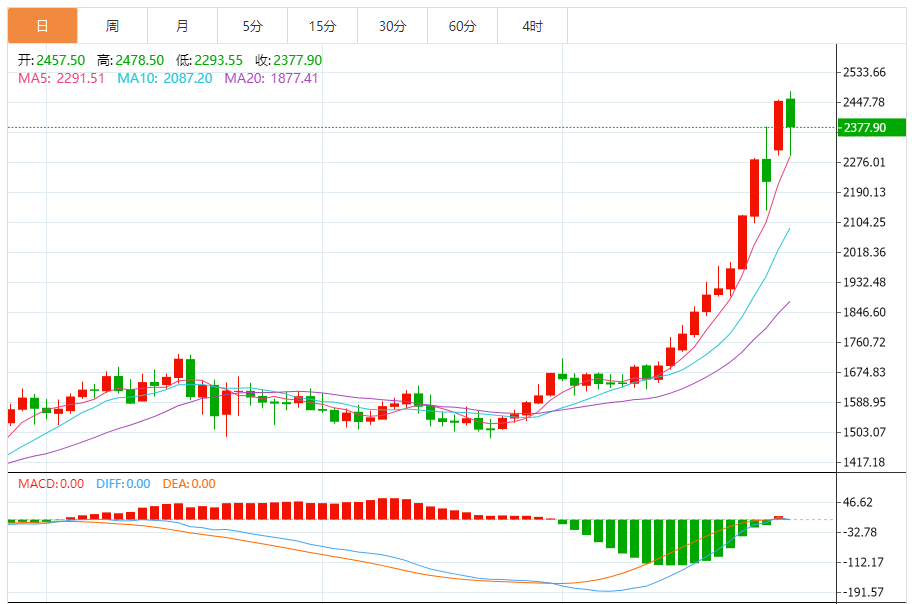This screenshot has height=604, width=912.
Task: Click the 46.62 MACD axis label
Action: [860, 503]
